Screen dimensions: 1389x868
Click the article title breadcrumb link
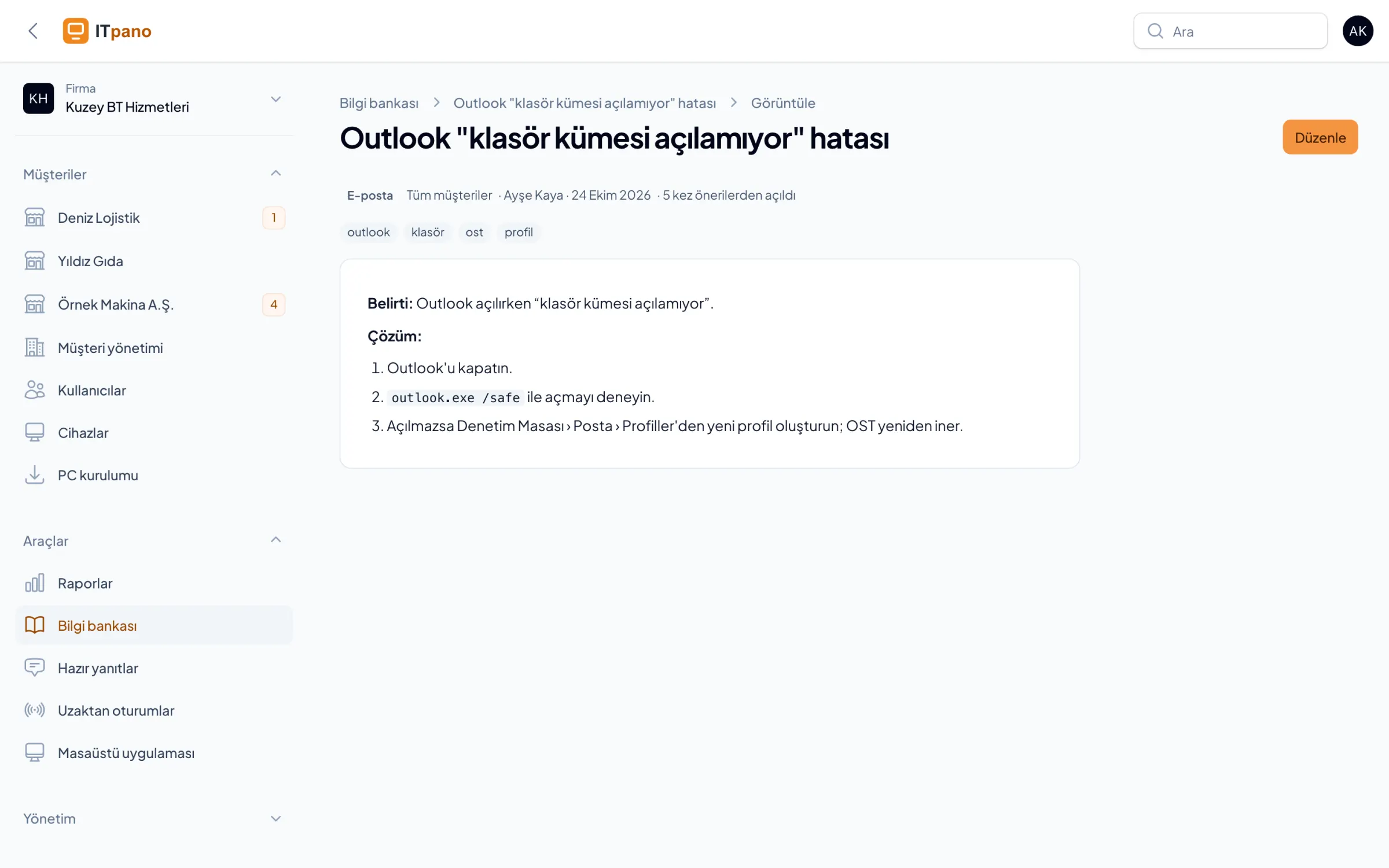(585, 103)
